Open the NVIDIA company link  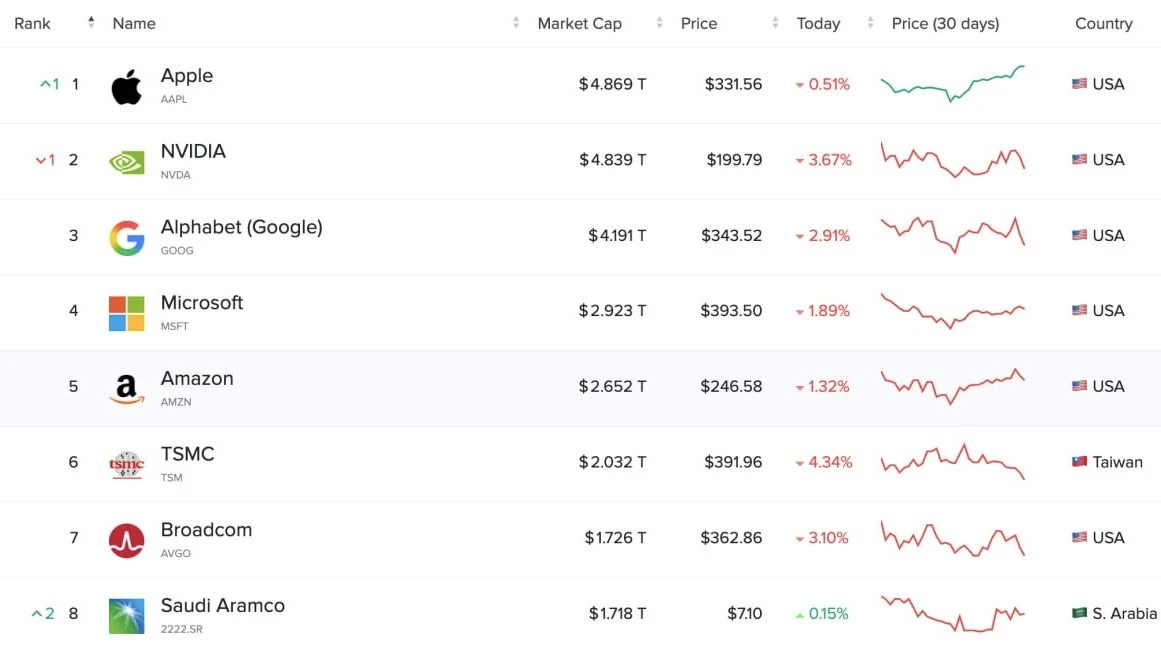tap(193, 151)
